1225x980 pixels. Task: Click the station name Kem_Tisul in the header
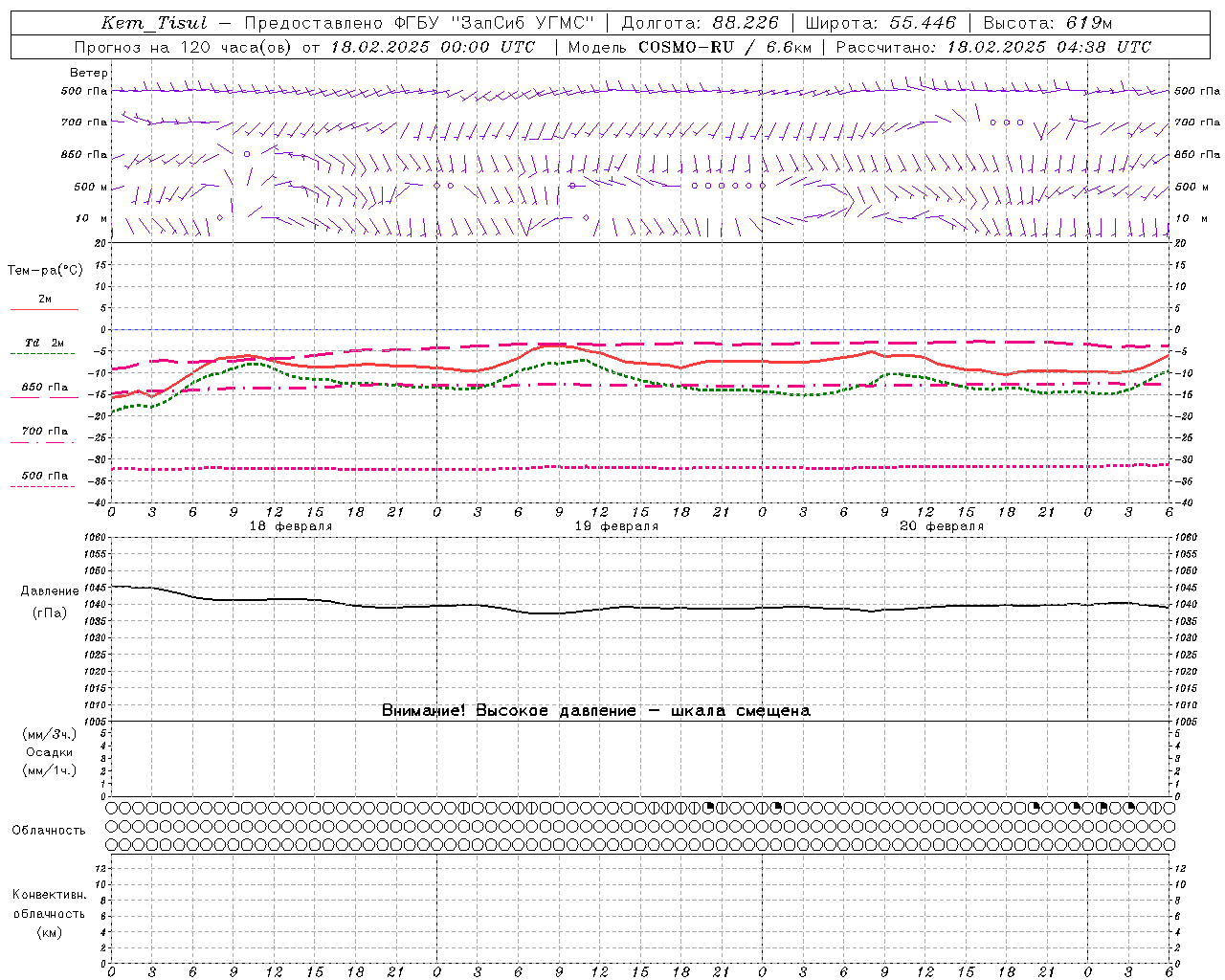[153, 24]
